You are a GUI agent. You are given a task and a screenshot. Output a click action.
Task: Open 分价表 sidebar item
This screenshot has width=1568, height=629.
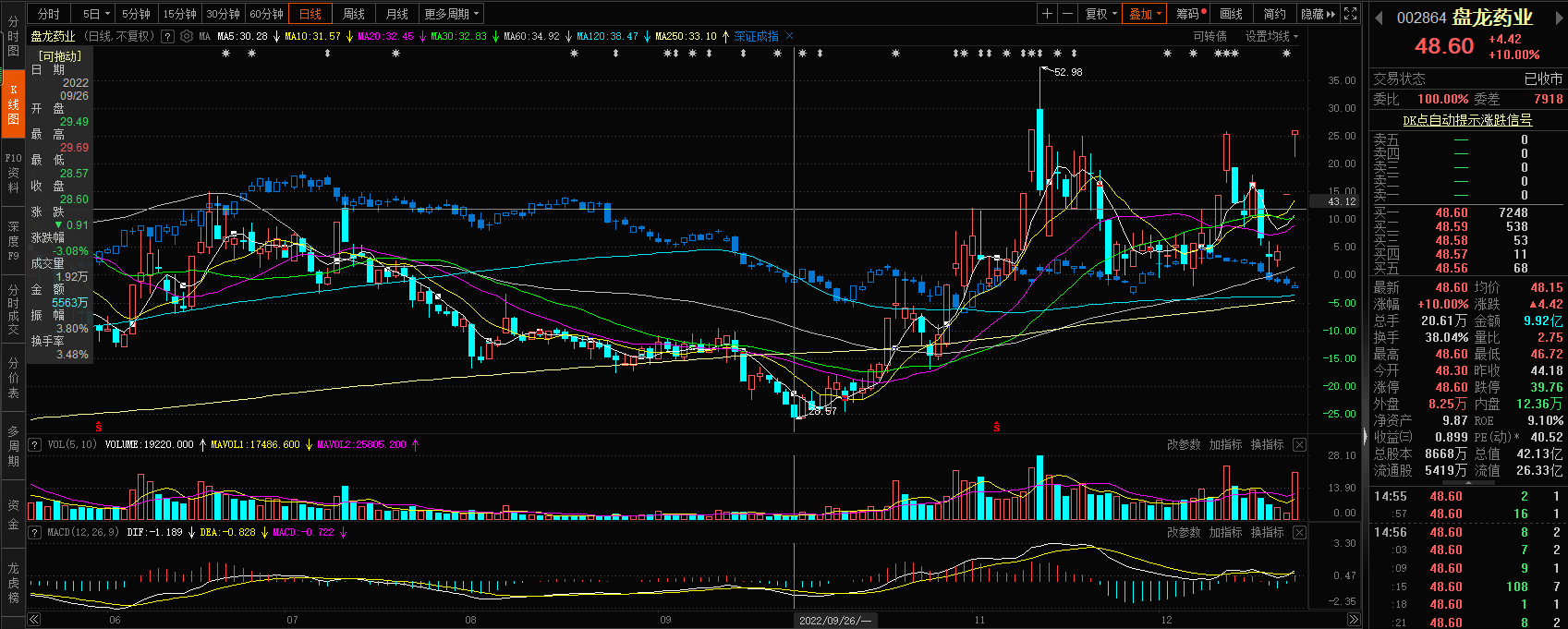coord(13,378)
